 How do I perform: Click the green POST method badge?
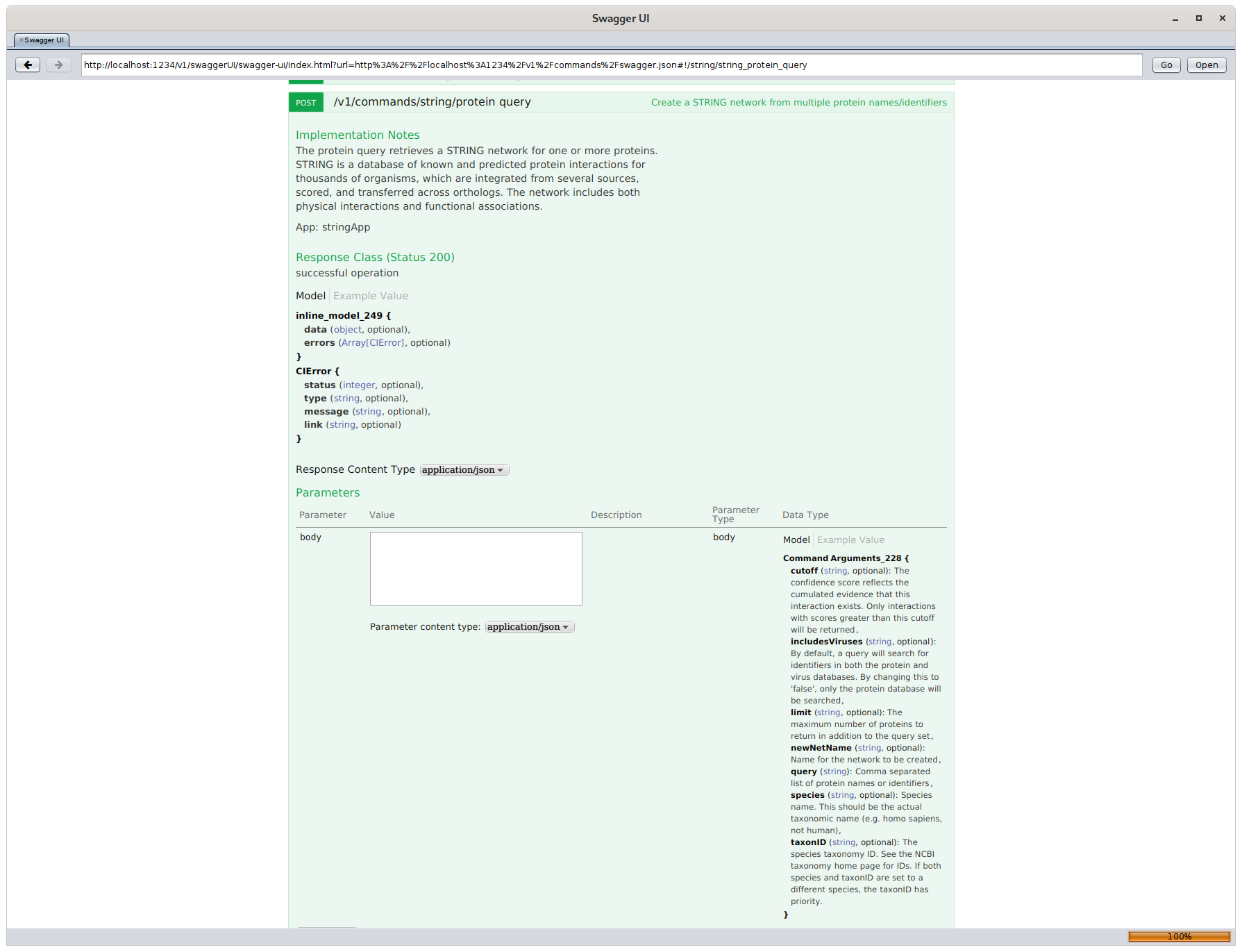pos(305,102)
